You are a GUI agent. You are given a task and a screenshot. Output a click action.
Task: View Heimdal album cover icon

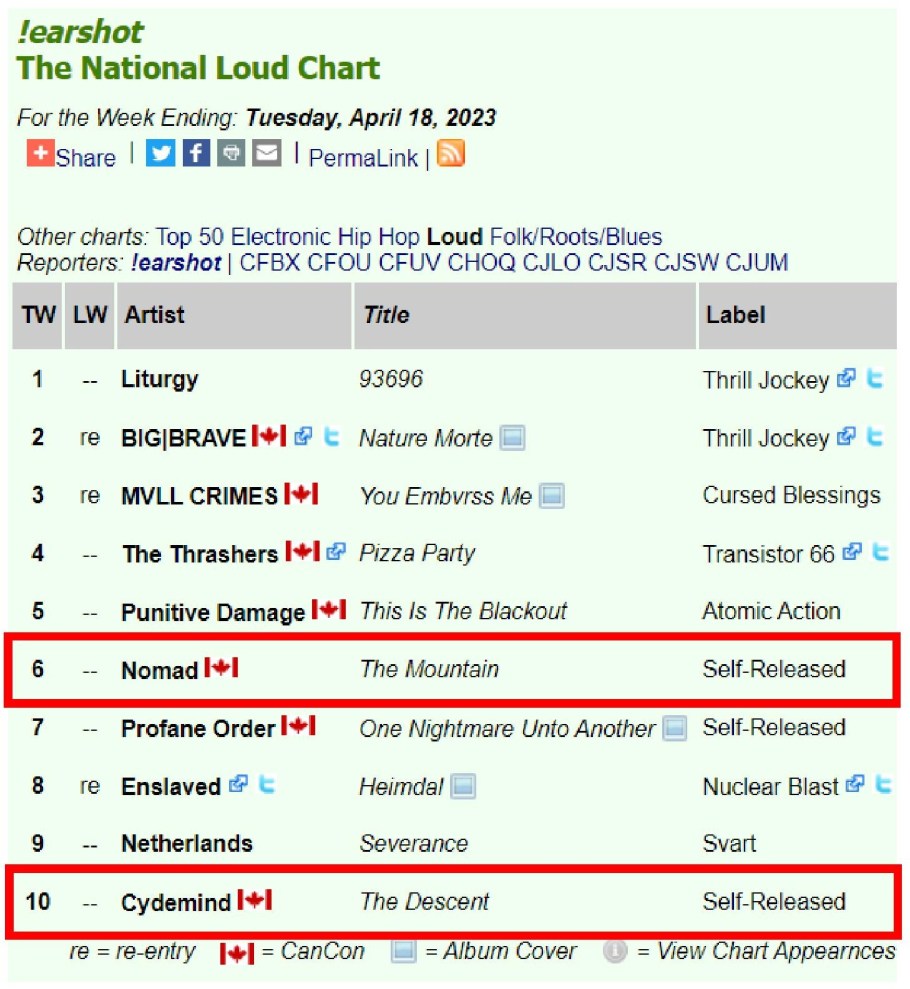462,787
